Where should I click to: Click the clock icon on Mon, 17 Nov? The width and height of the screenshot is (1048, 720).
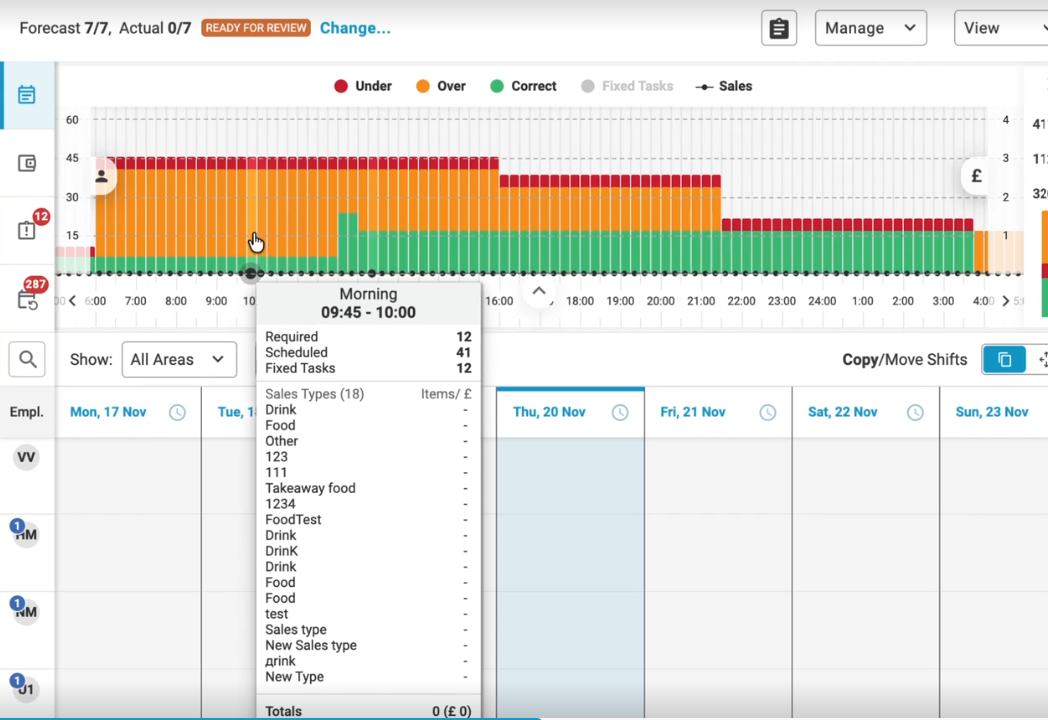tap(177, 413)
